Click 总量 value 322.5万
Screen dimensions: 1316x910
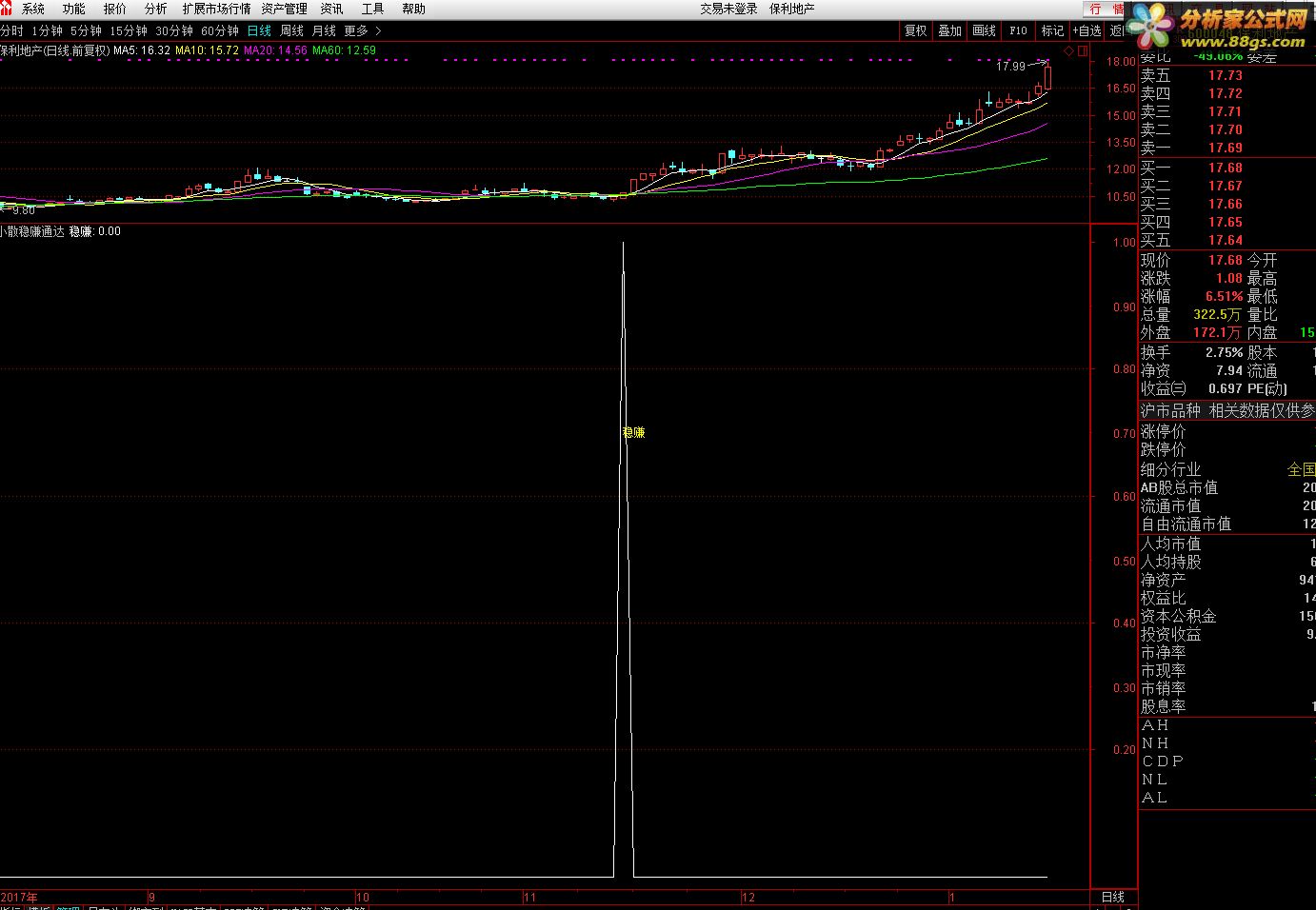click(x=1217, y=314)
